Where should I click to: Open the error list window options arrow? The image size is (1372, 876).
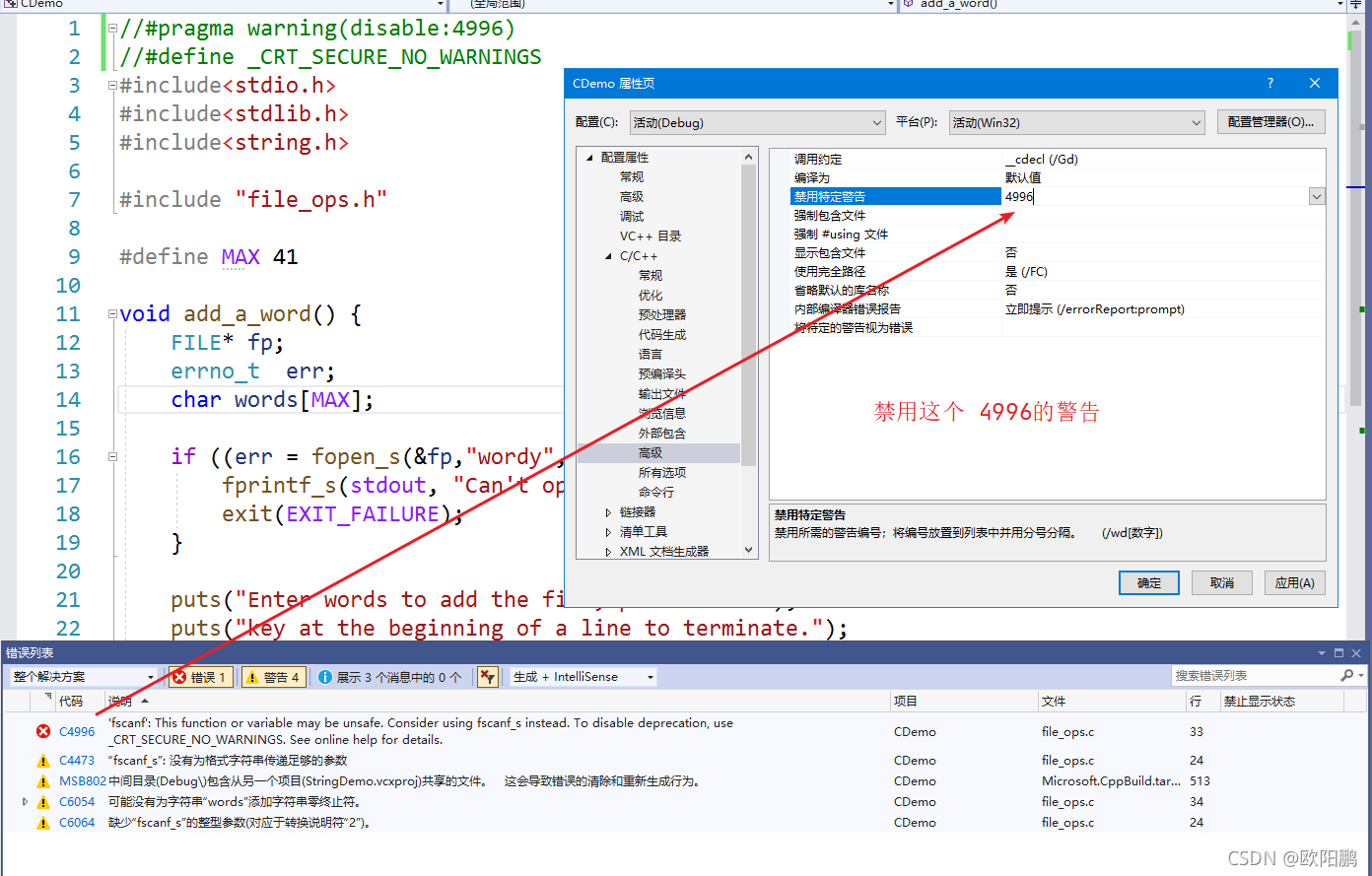pos(1322,653)
